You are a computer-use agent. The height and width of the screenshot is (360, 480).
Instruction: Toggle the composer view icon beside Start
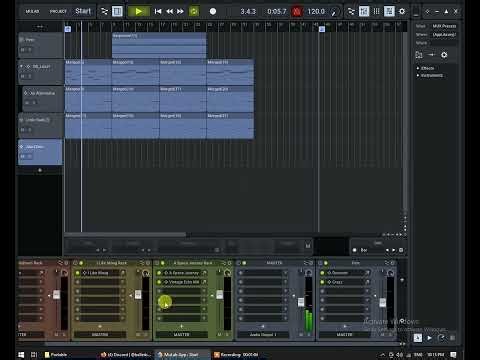coord(117,11)
